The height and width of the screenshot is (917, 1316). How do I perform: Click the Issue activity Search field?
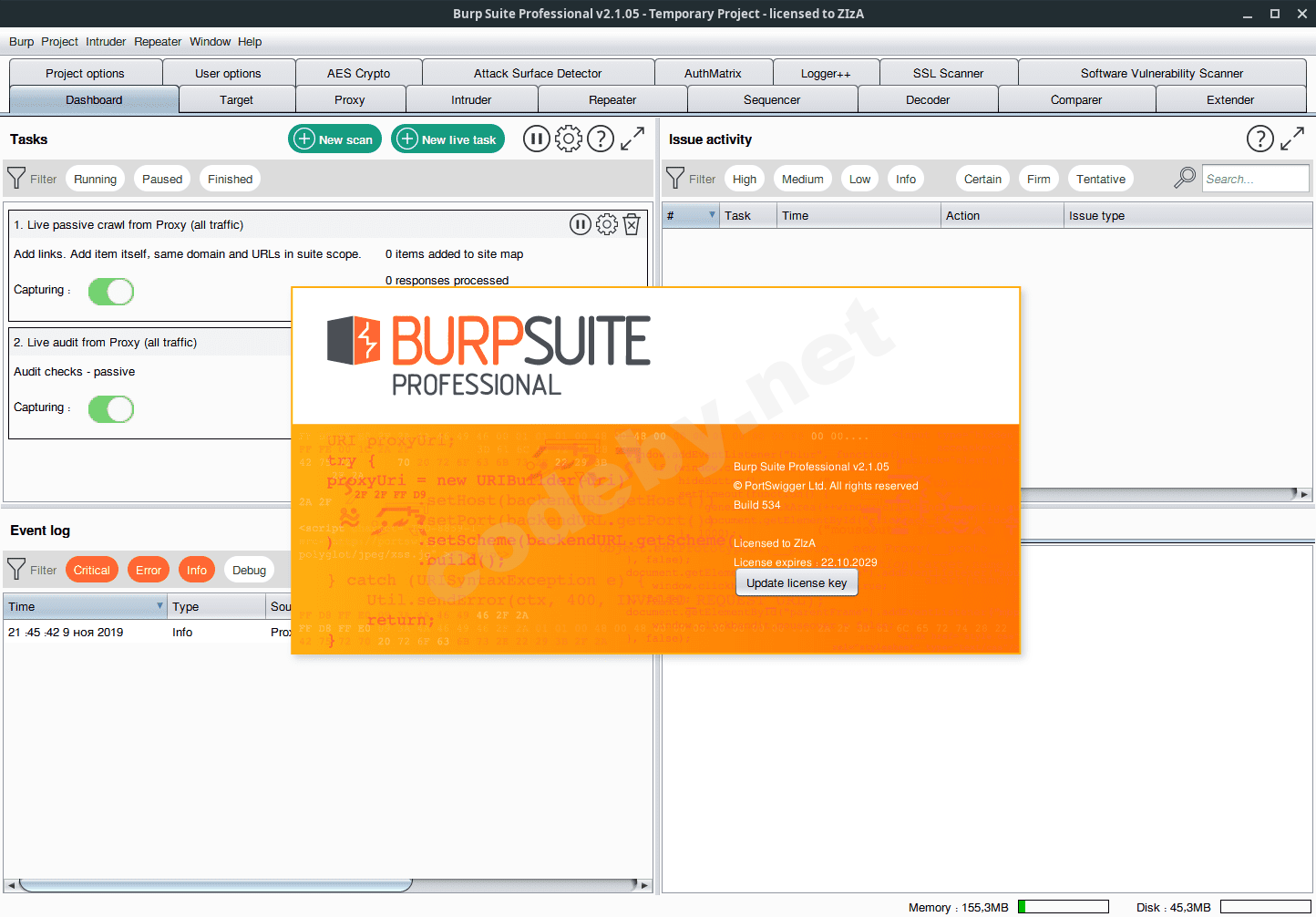(1256, 179)
